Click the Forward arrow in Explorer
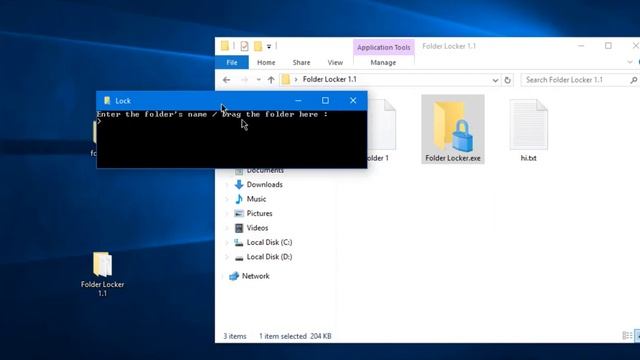The image size is (640, 360). [x=244, y=80]
